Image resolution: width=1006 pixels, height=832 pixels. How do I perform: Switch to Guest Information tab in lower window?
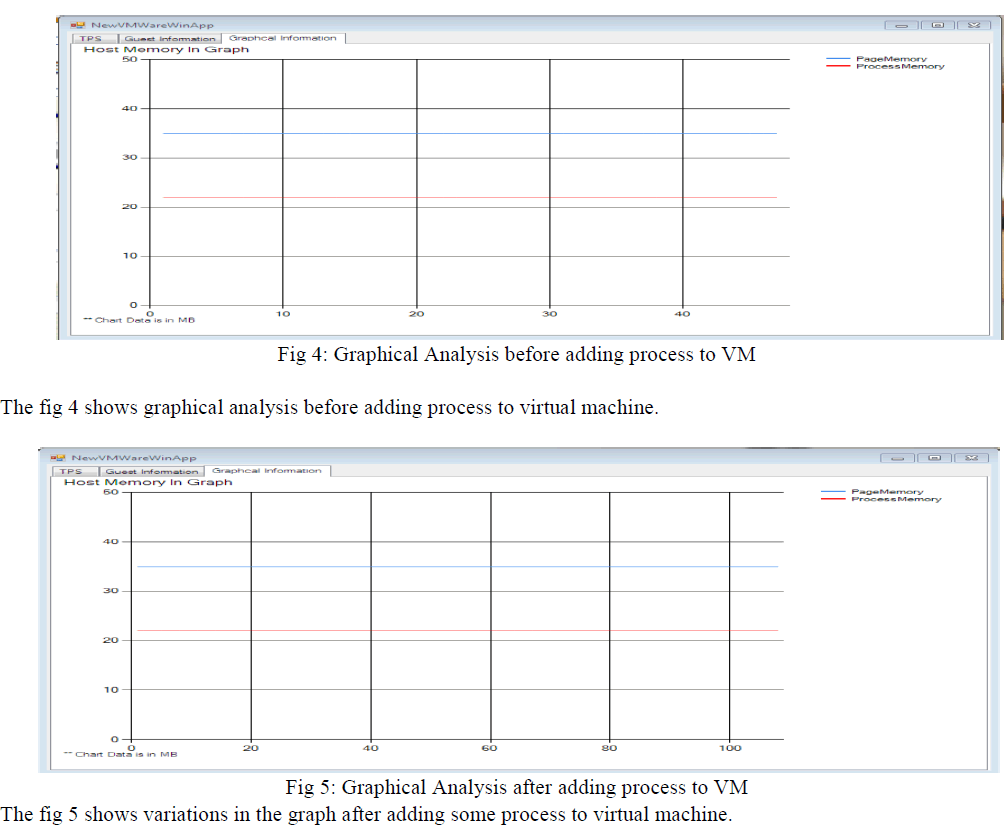click(x=152, y=471)
